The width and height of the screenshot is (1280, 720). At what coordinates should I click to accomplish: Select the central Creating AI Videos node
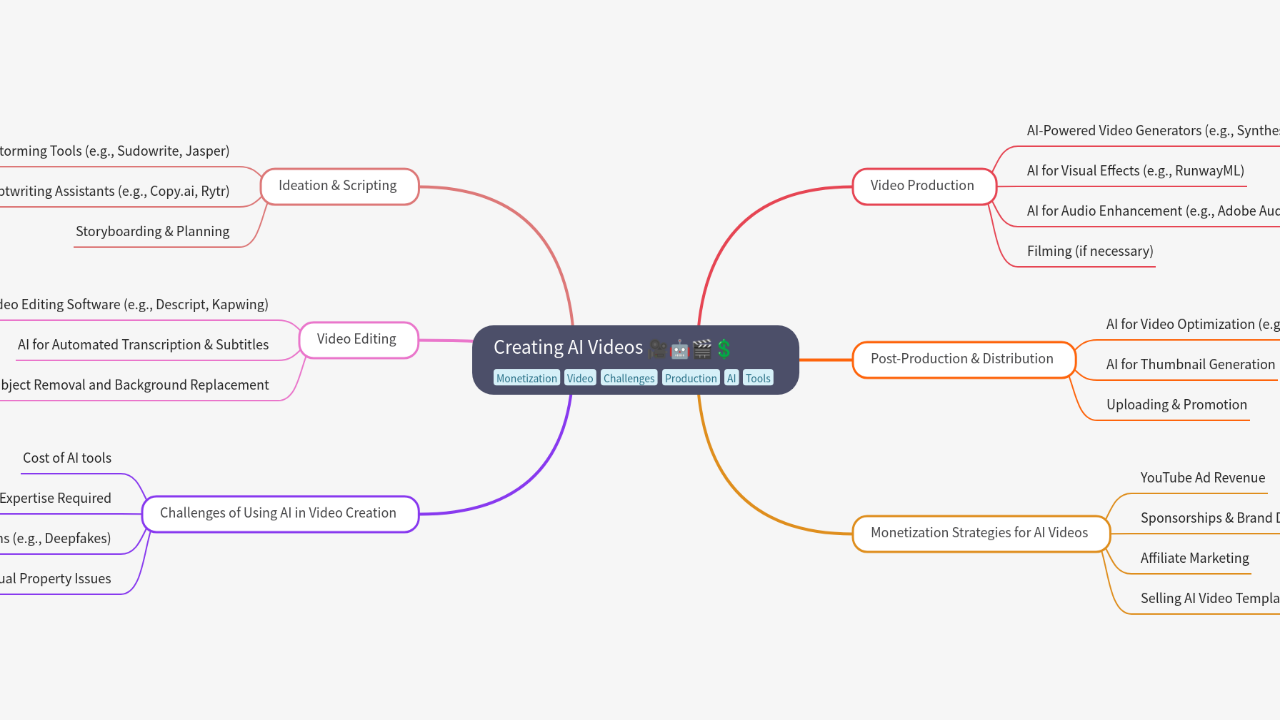point(635,360)
